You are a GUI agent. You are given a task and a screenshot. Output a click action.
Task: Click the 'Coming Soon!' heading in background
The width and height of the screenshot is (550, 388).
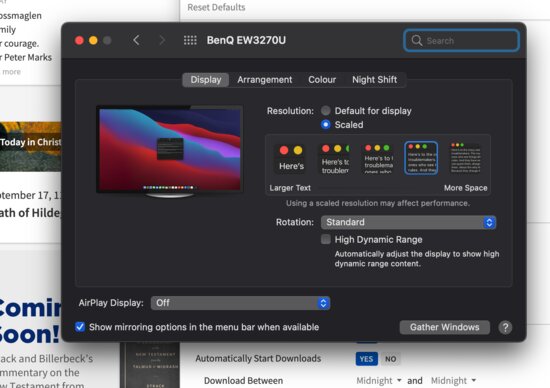tap(30, 321)
